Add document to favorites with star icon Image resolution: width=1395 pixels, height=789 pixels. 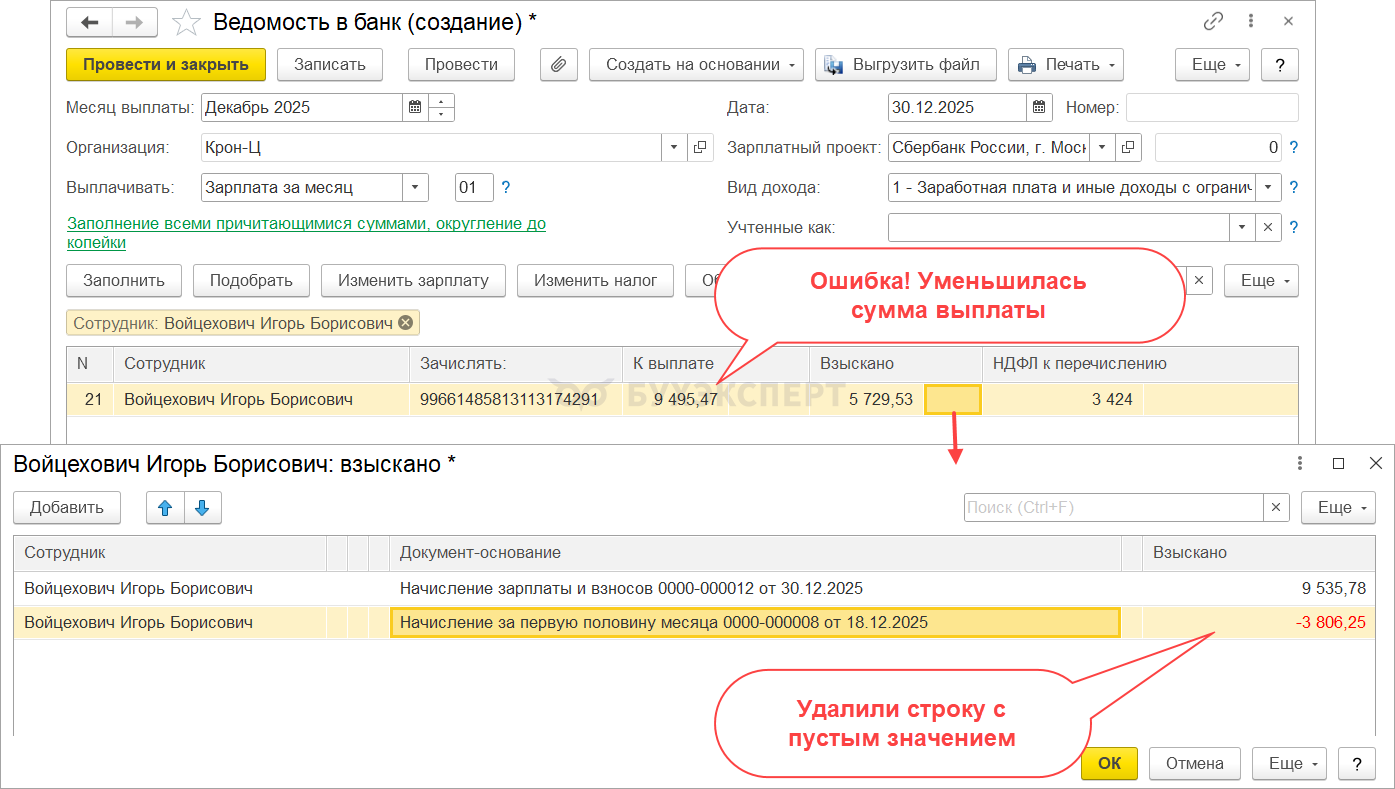(x=185, y=22)
